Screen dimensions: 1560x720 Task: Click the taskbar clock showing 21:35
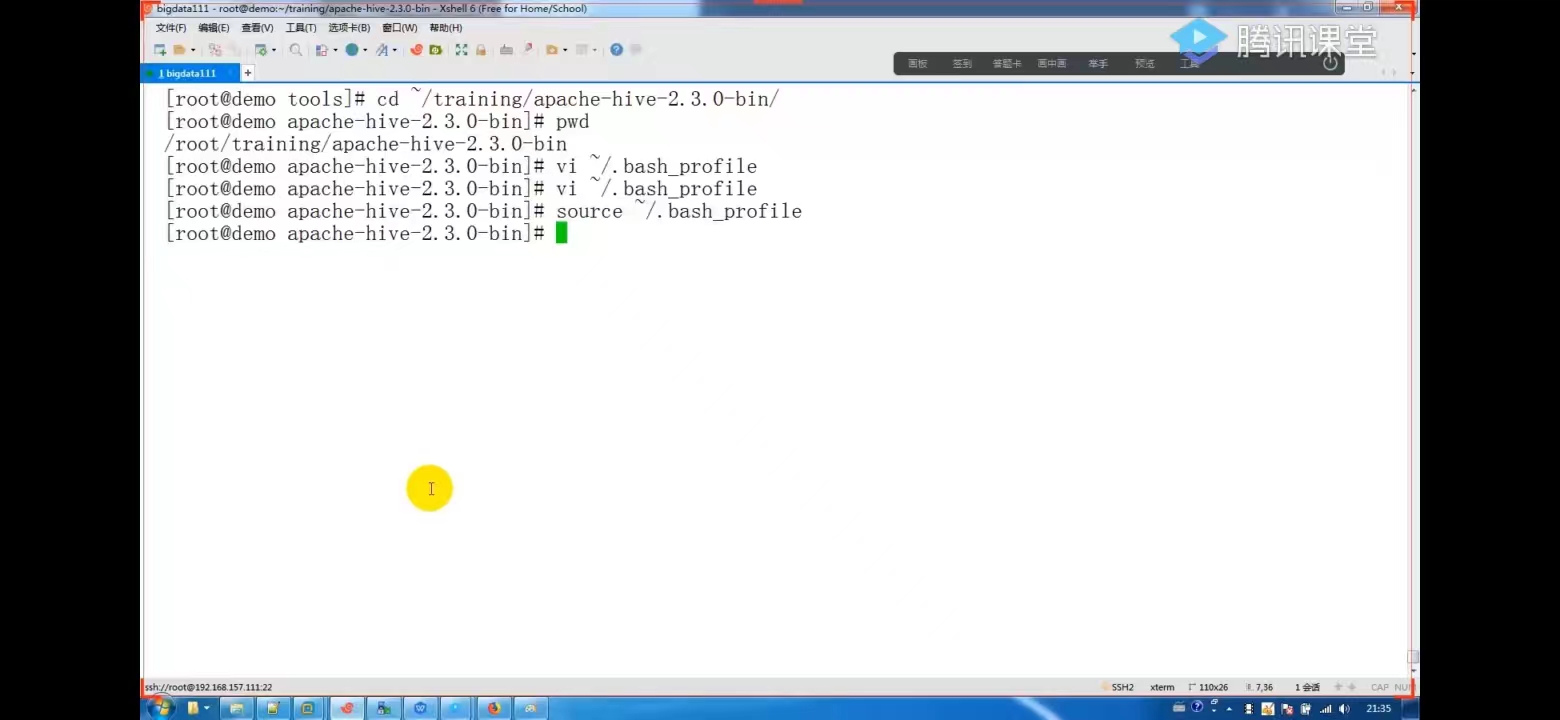1378,708
